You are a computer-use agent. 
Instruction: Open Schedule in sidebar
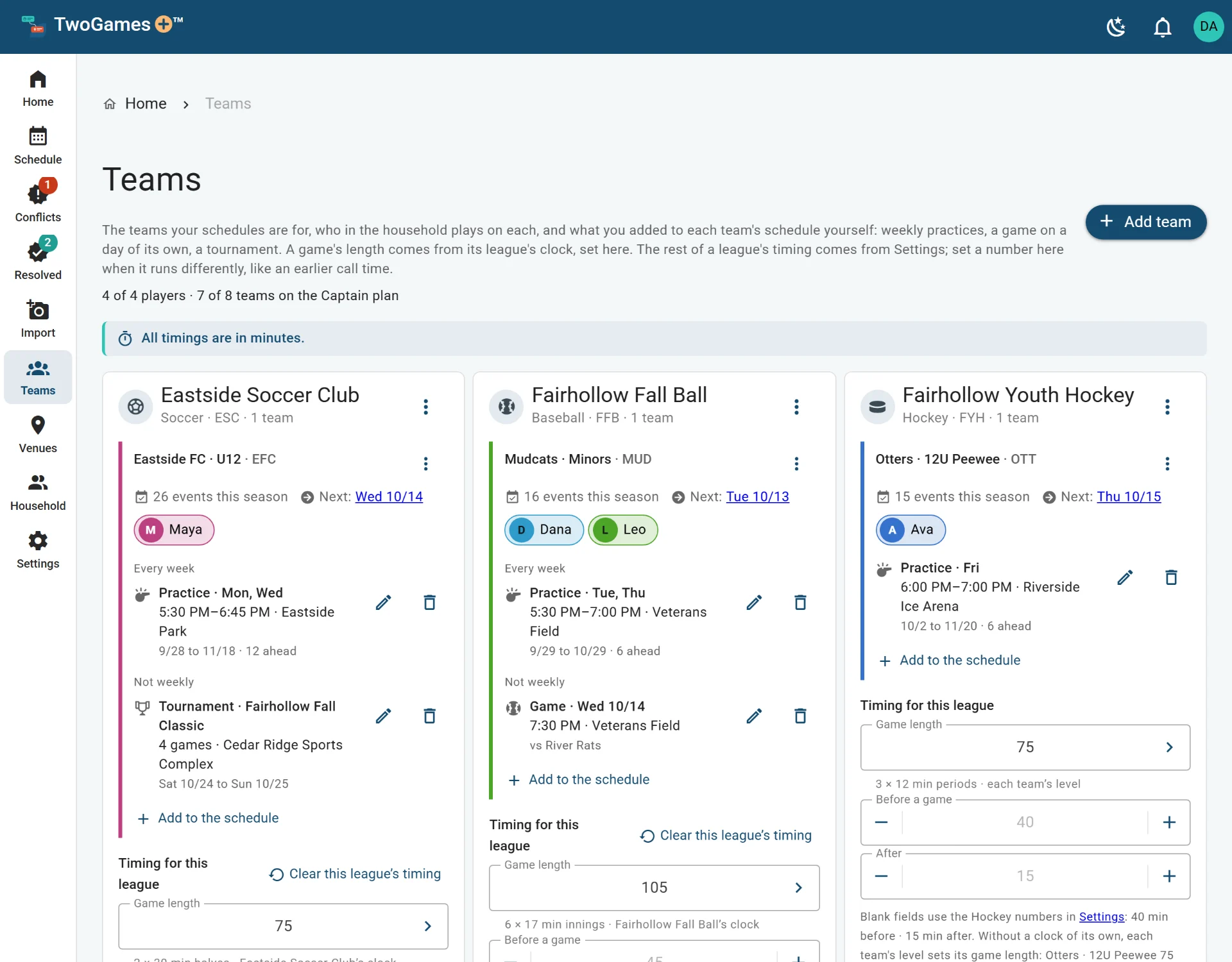click(38, 146)
